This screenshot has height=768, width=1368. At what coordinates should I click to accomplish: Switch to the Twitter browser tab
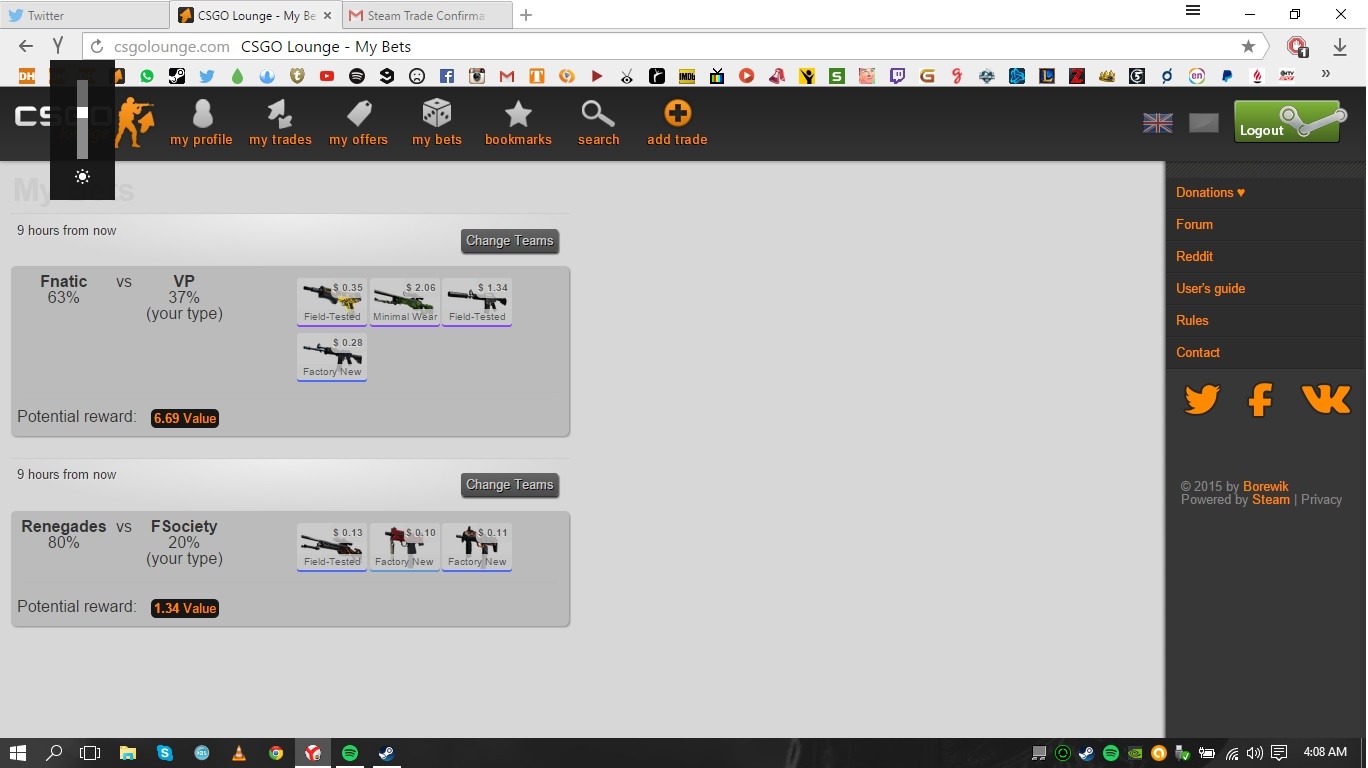click(85, 15)
